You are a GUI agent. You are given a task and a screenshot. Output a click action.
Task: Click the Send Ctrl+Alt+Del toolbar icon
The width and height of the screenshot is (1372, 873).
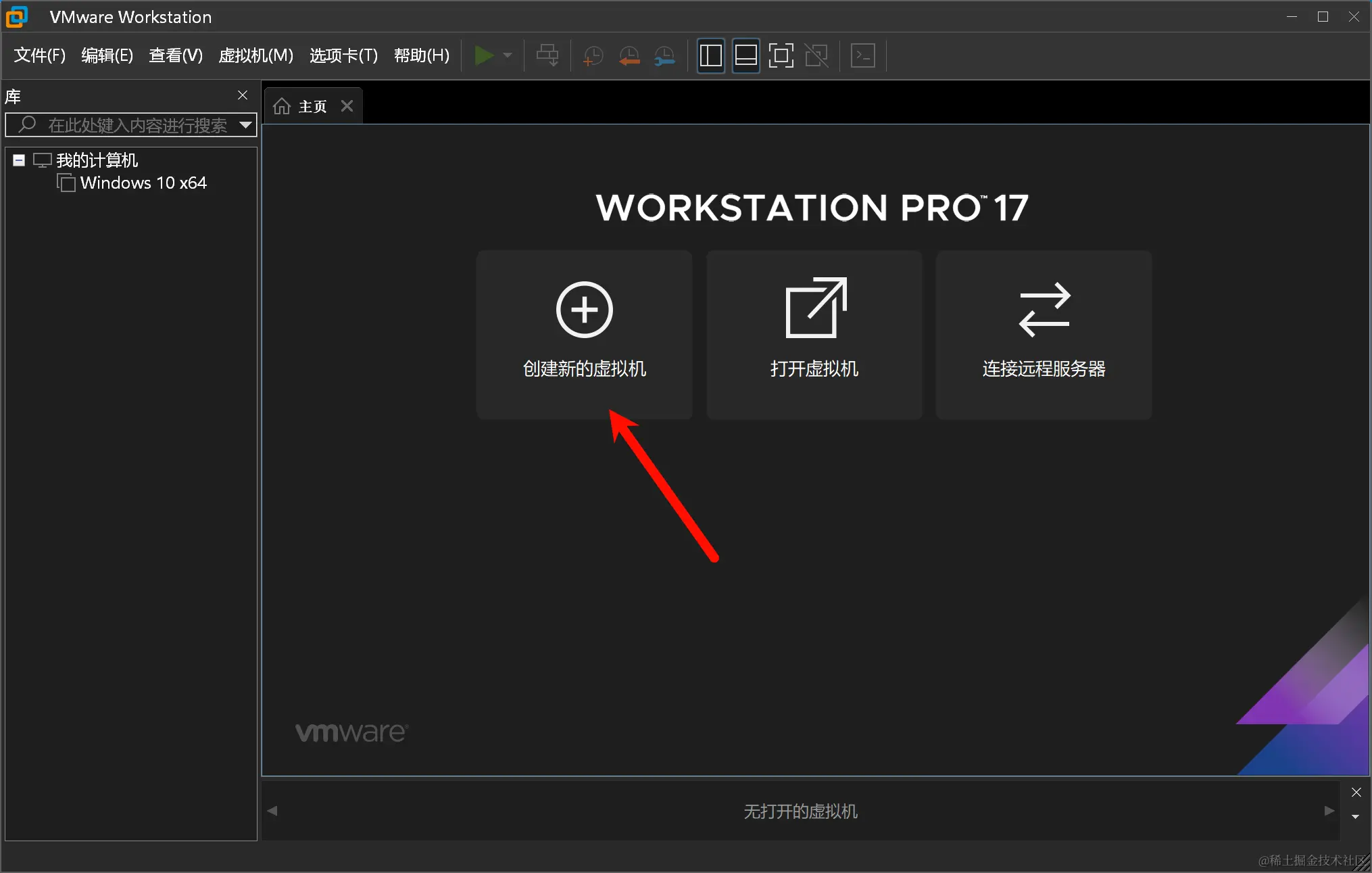tap(547, 55)
